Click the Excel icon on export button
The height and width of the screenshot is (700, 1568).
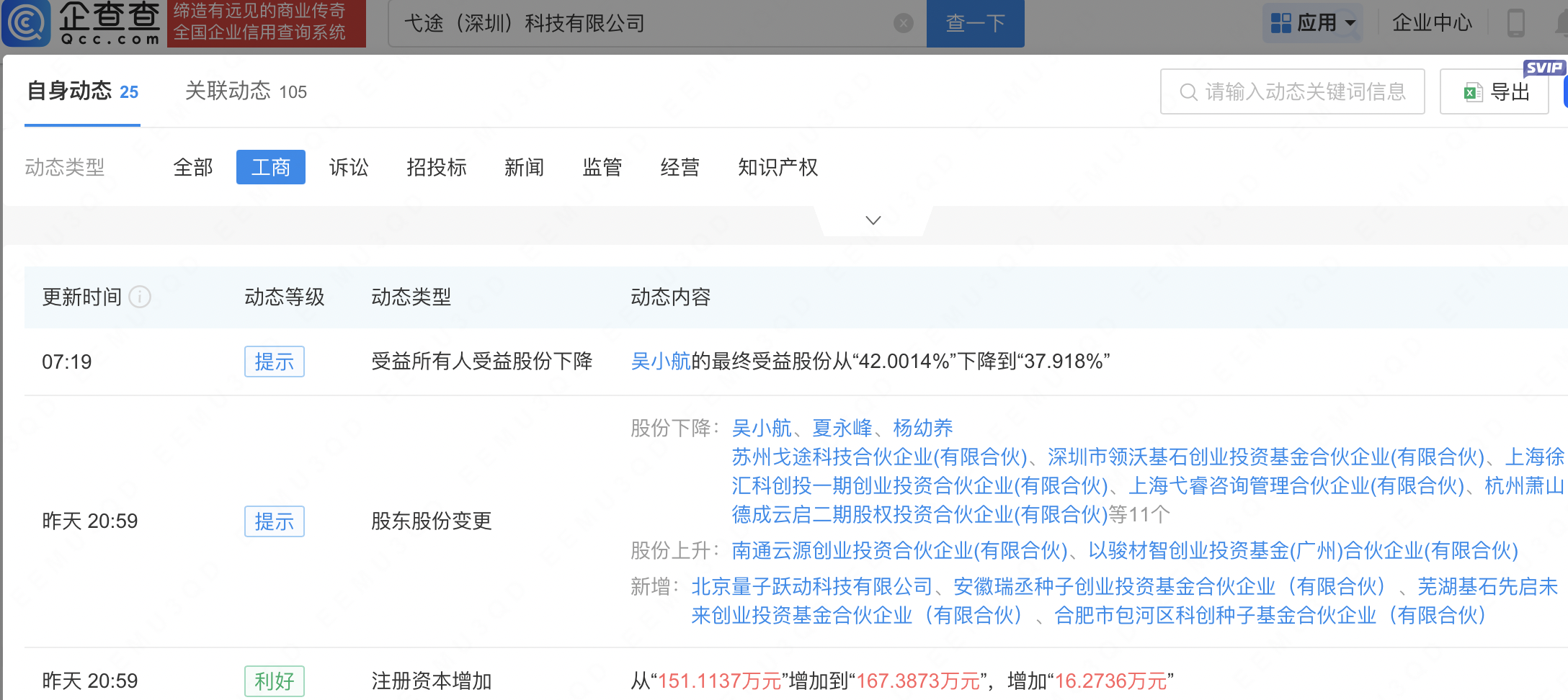point(1472,92)
